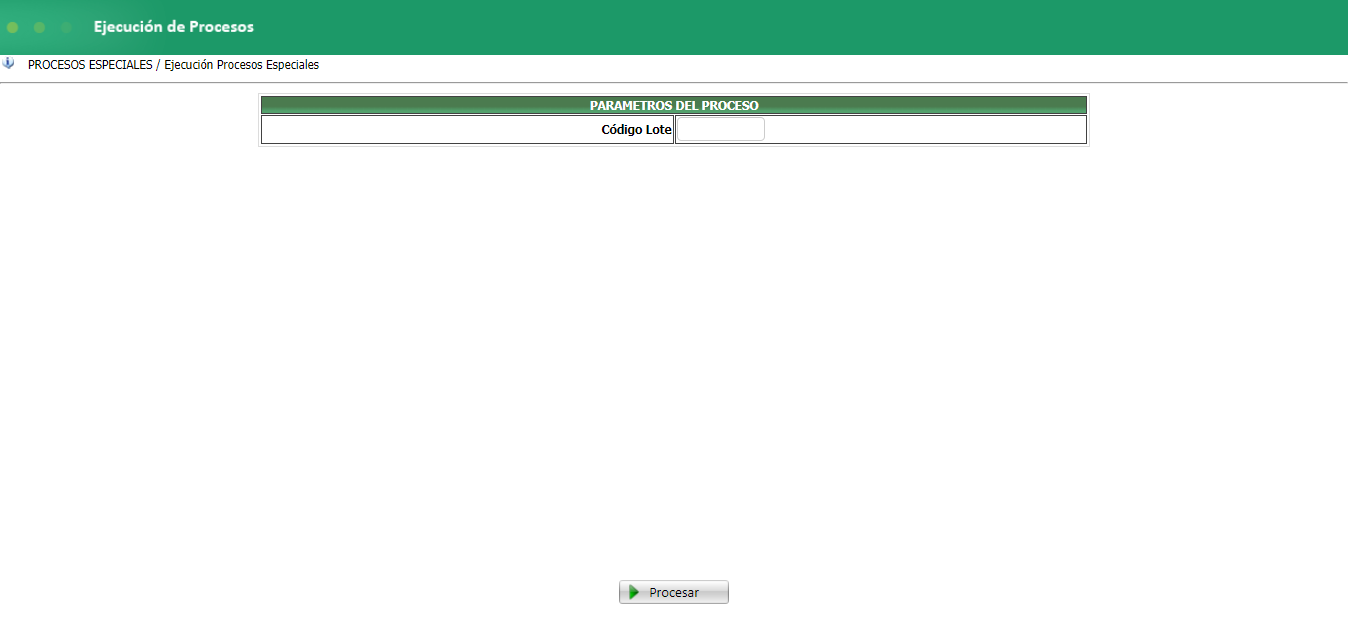
Task: Click the Ejecución de Procesos title
Action: coord(174,27)
